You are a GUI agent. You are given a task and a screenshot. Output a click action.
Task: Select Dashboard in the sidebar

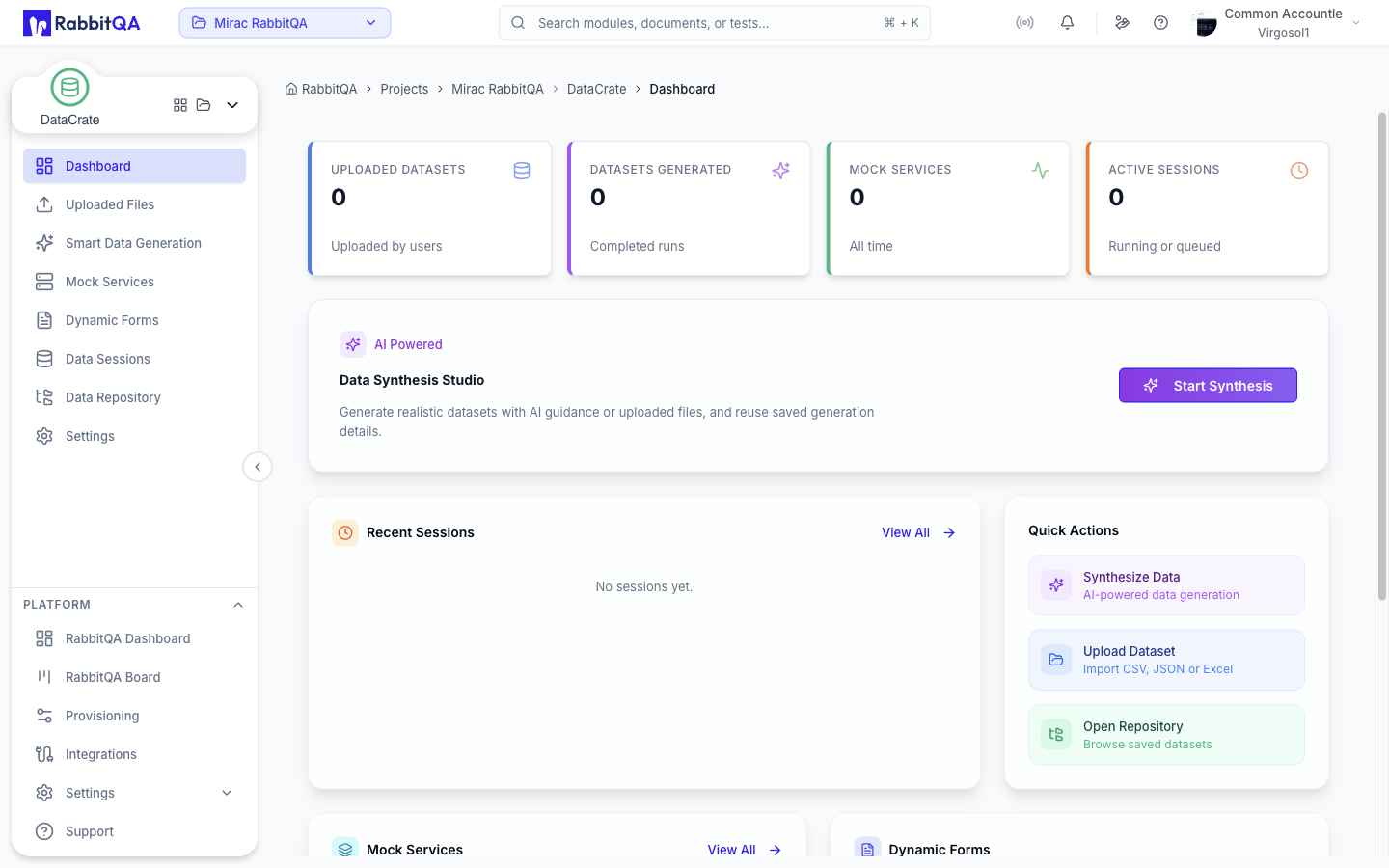(x=134, y=166)
